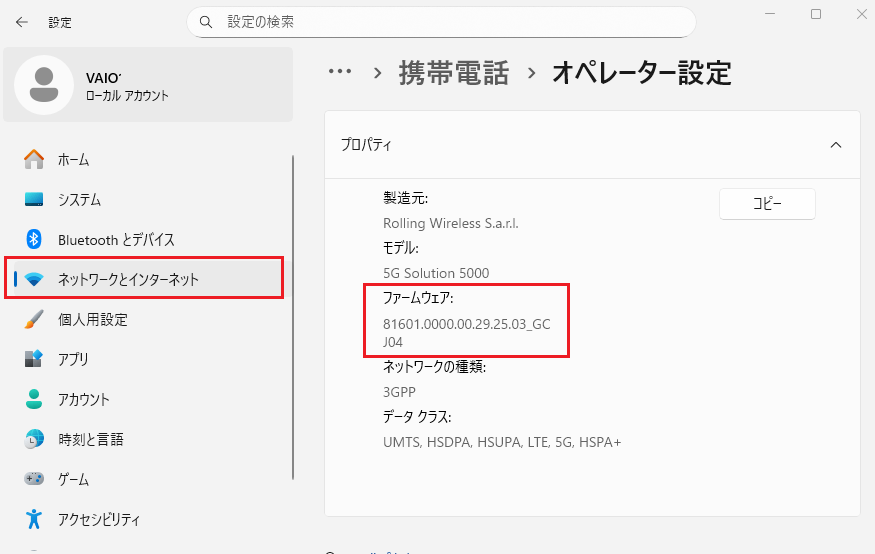Viewport: 875px width, 554px height.
Task: Select the Accounts person icon
Action: coord(35,399)
